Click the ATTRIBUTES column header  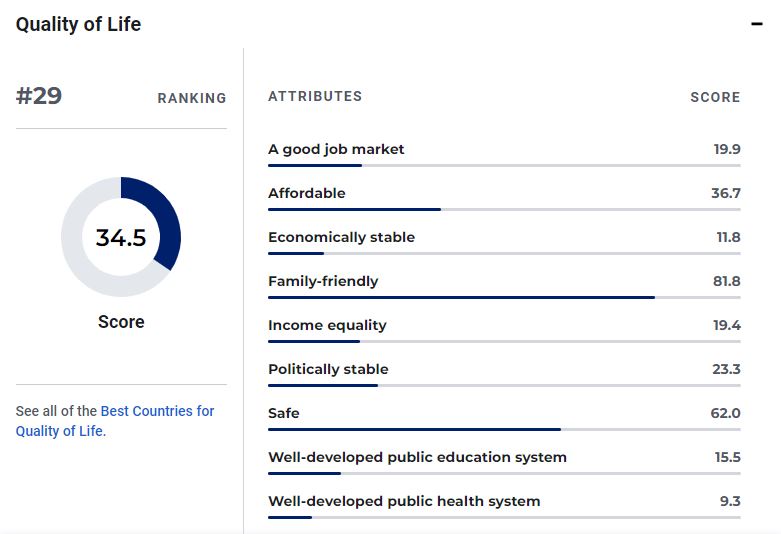315,96
